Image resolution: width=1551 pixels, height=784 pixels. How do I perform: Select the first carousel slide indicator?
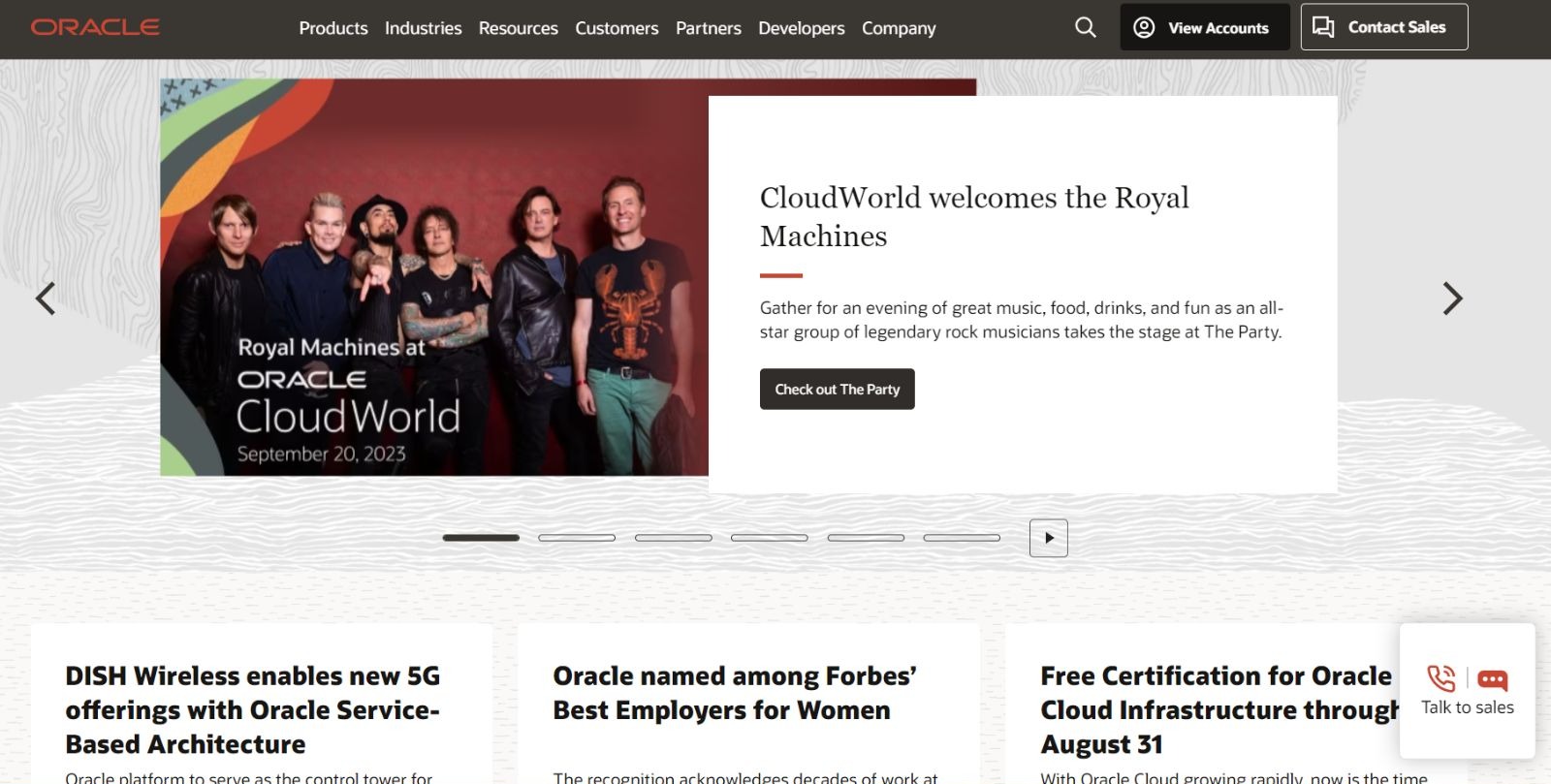click(481, 538)
